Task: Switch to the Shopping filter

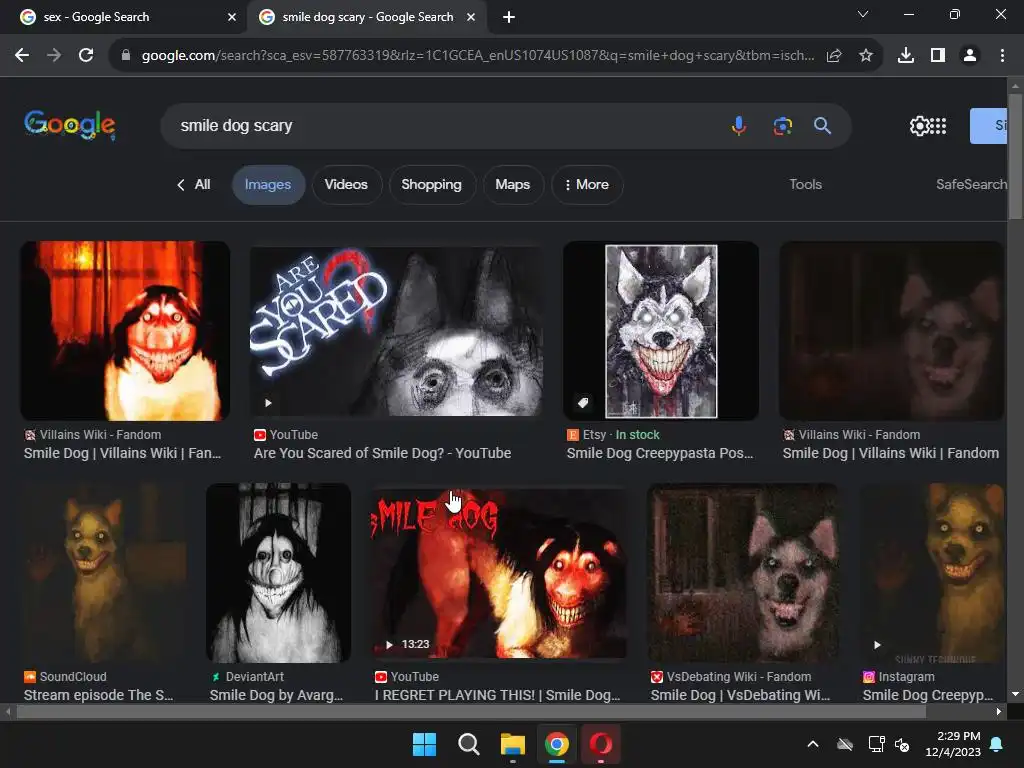Action: coord(432,185)
